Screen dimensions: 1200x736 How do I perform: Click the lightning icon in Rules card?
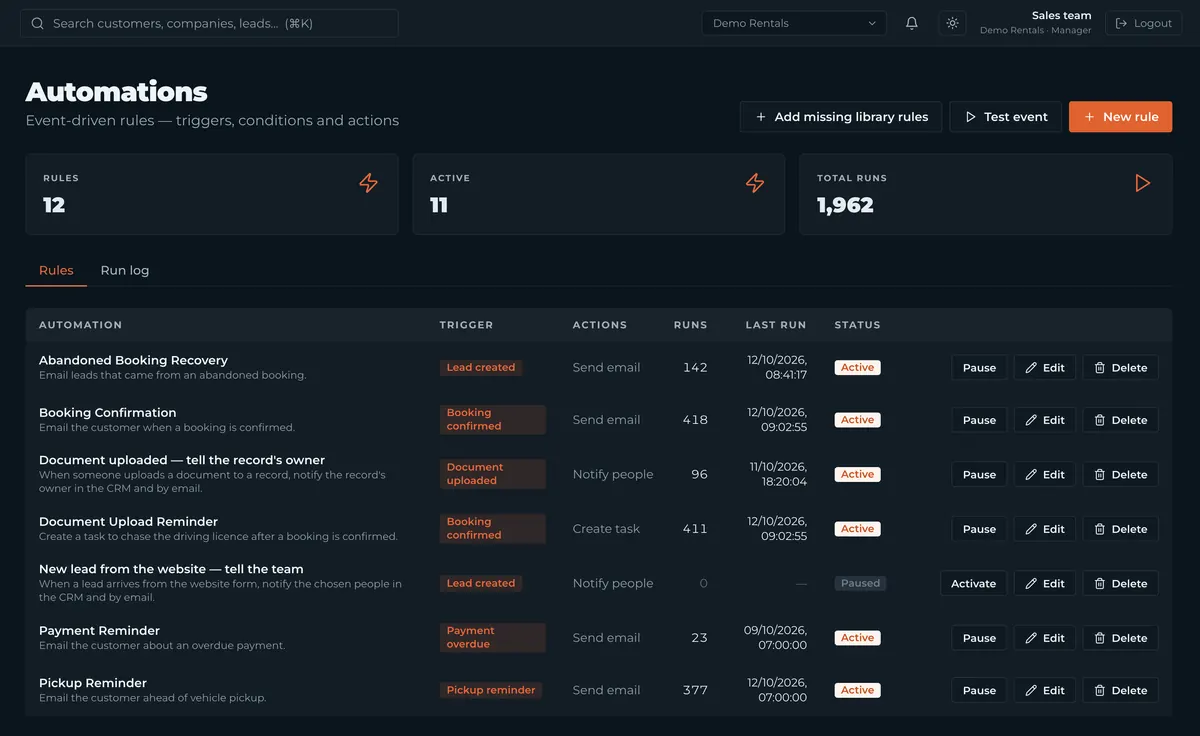[x=369, y=183]
